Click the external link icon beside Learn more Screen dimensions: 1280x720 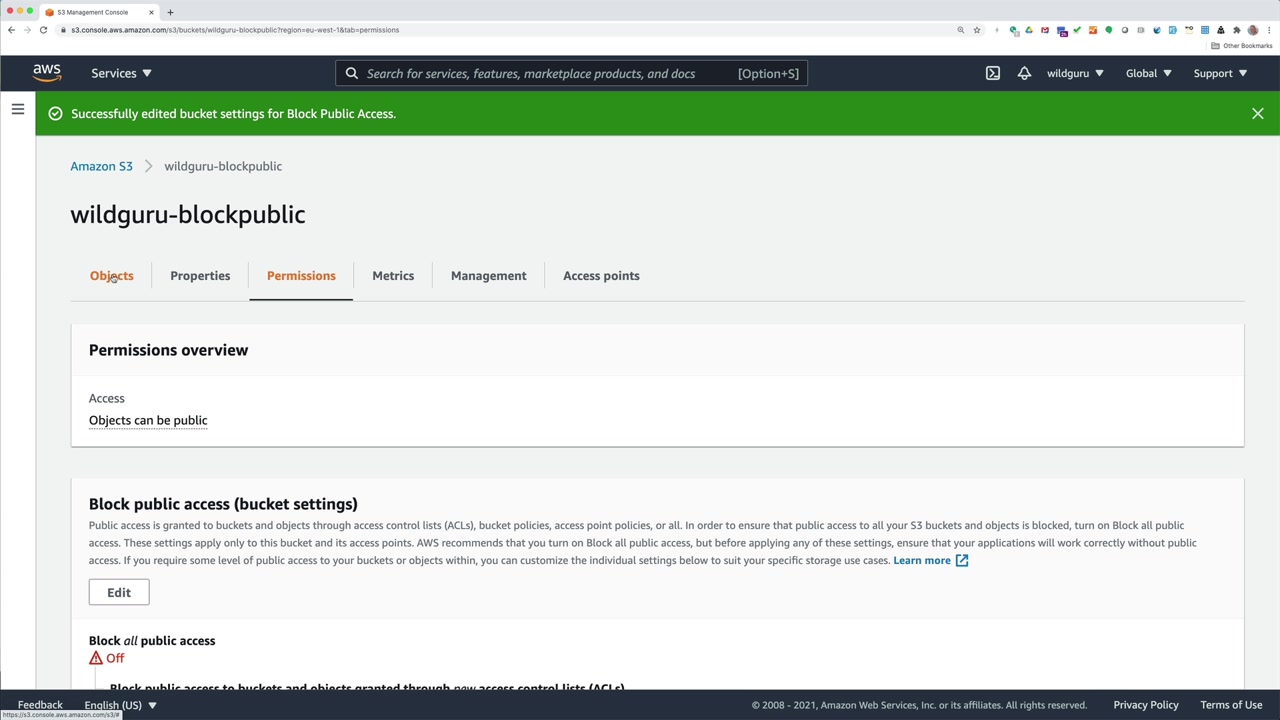962,561
